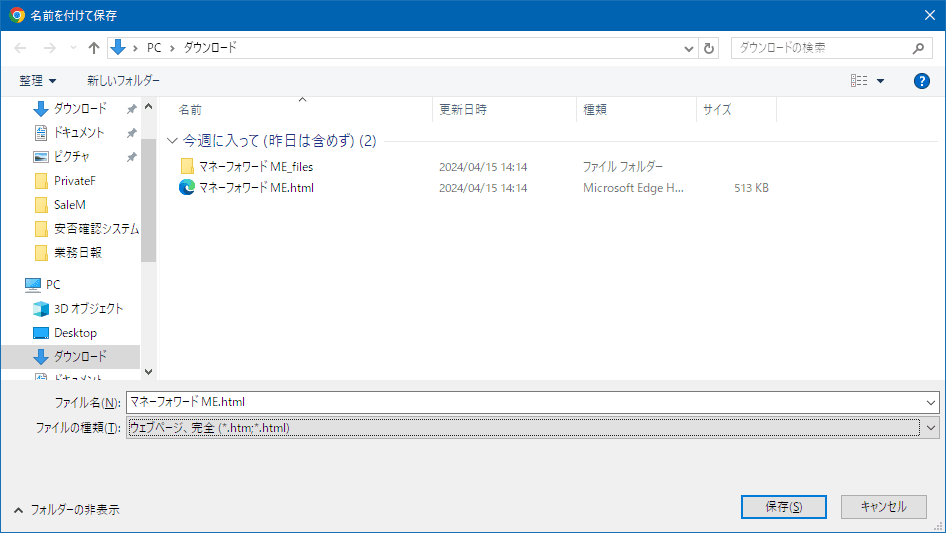Expand the view options dropdown arrow
The width and height of the screenshot is (946, 533).
pos(881,81)
